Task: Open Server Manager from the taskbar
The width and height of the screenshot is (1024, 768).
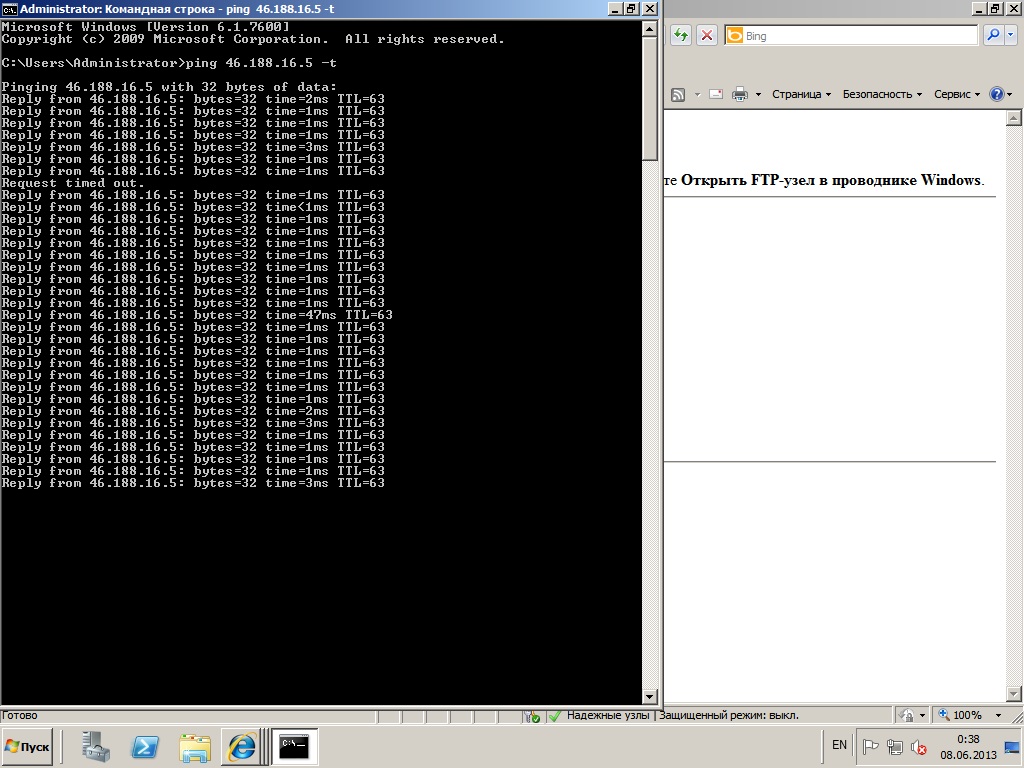Action: pyautogui.click(x=96, y=745)
